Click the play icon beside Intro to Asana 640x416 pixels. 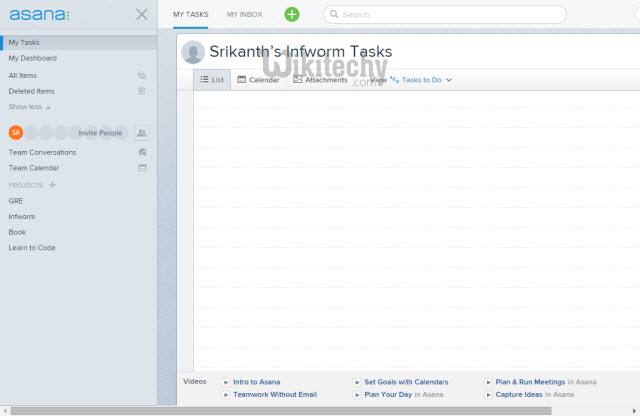point(226,382)
